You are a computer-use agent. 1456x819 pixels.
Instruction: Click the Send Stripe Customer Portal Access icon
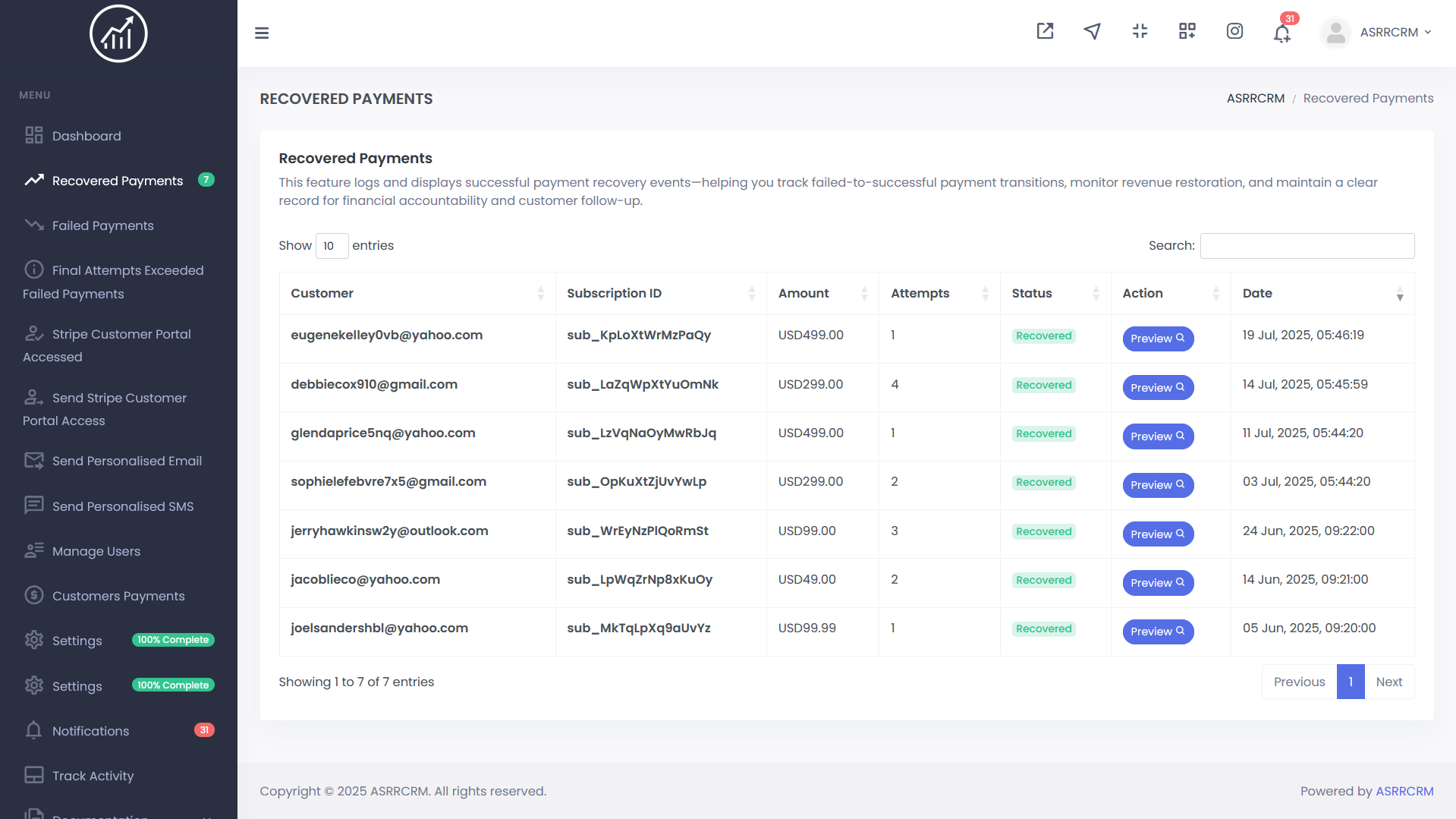point(34,397)
